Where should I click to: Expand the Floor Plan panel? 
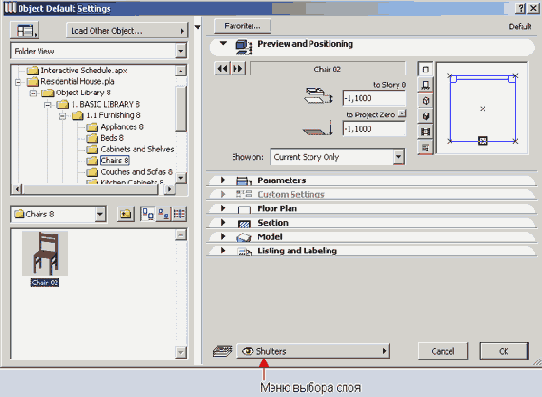pyautogui.click(x=223, y=208)
